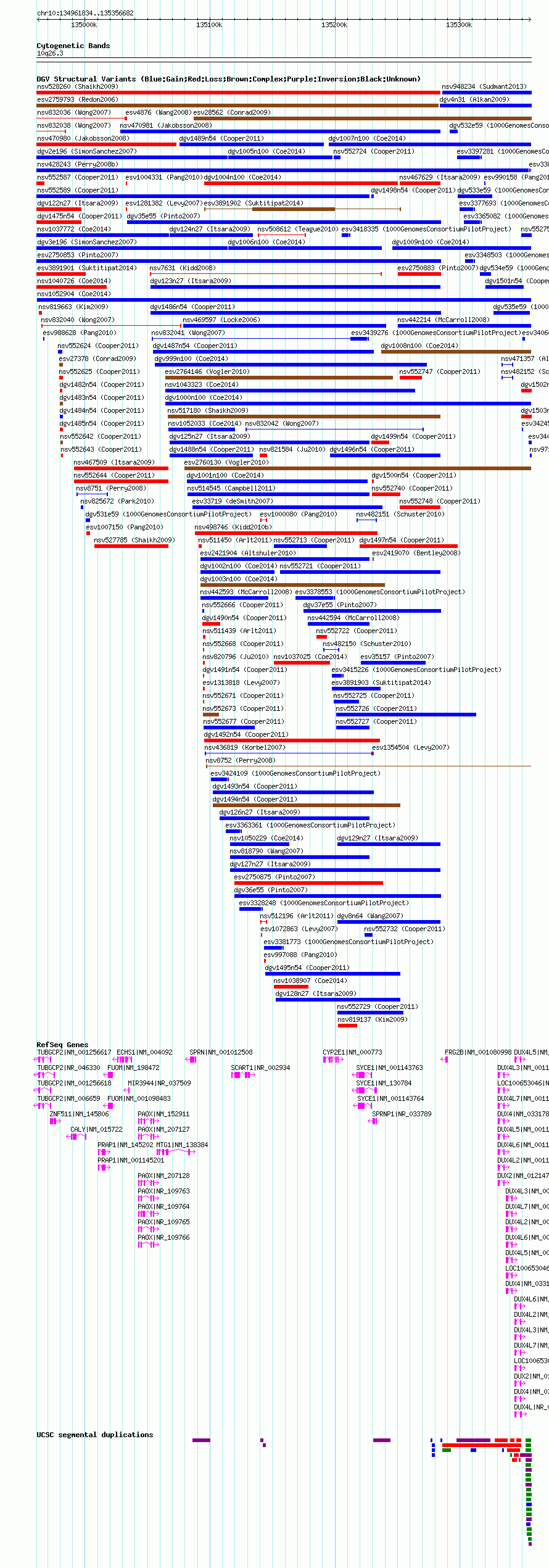This screenshot has height=1568, width=549.
Task: Click the esv4876 (Wang2008) variant label
Action: coord(159,112)
